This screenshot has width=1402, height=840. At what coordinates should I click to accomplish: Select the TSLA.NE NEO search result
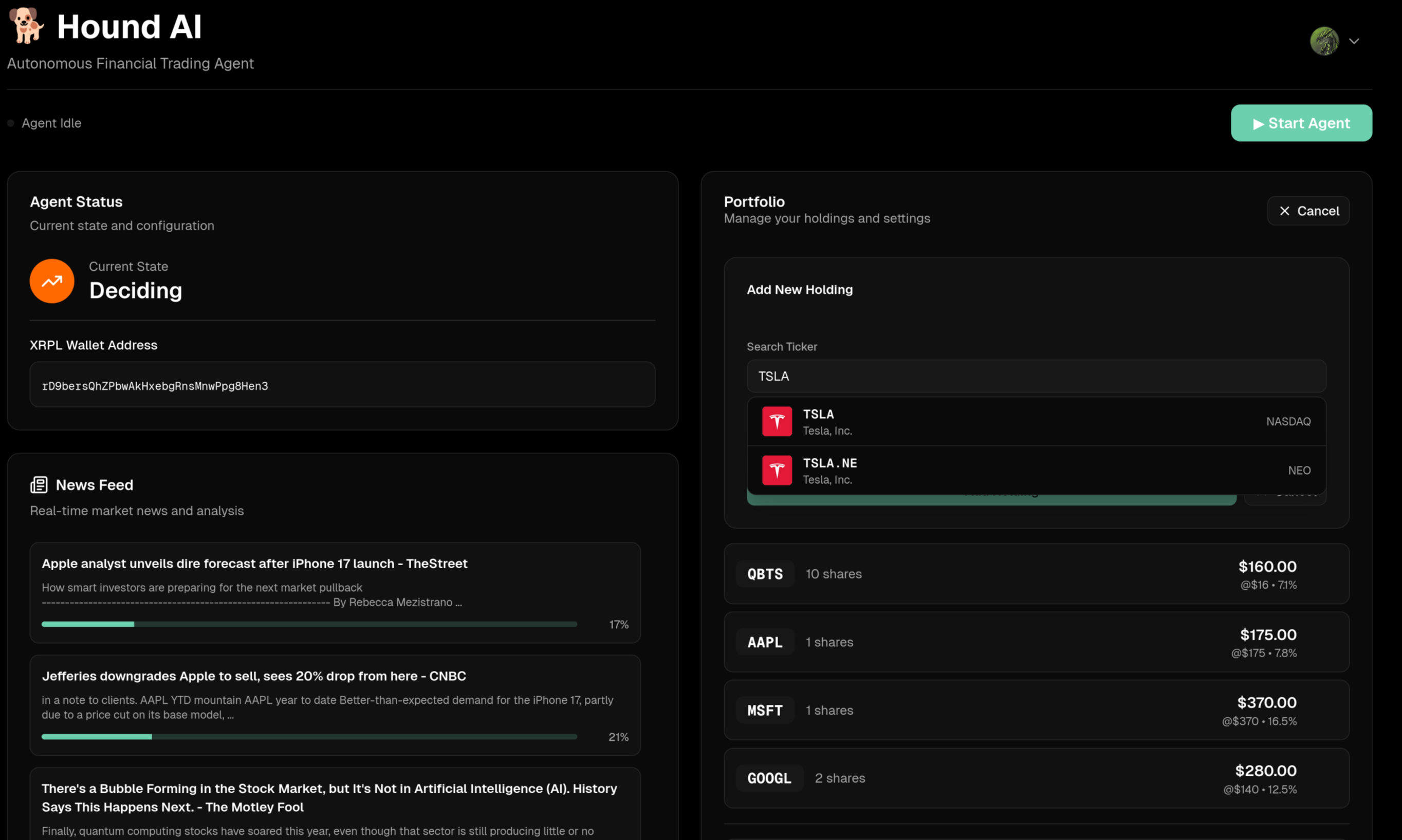[1036, 471]
